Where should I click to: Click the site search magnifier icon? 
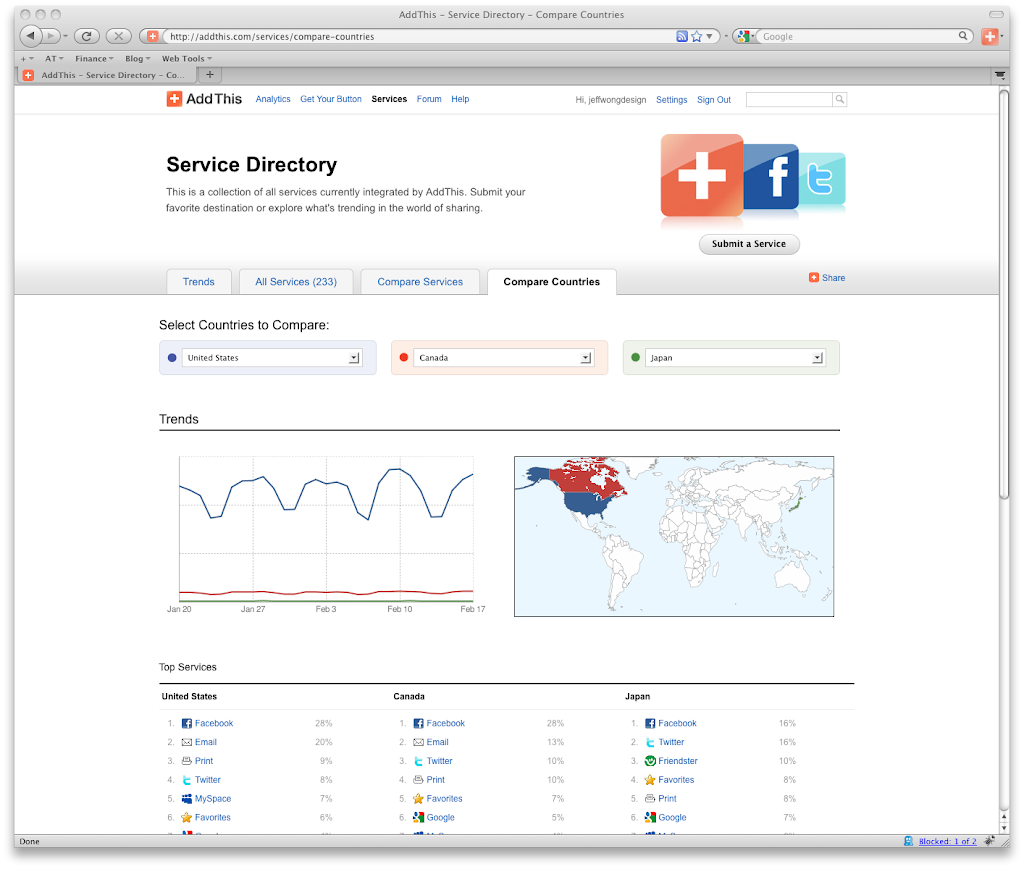tap(840, 99)
